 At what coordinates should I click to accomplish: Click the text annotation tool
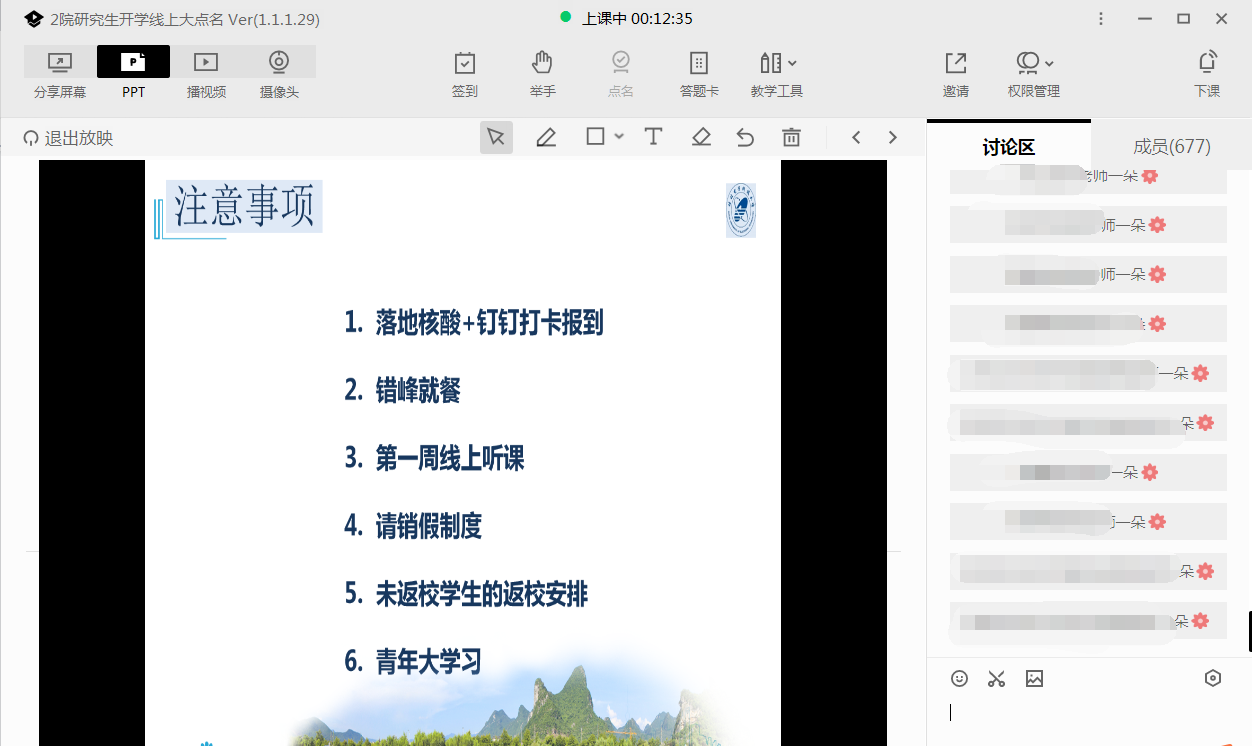653,138
